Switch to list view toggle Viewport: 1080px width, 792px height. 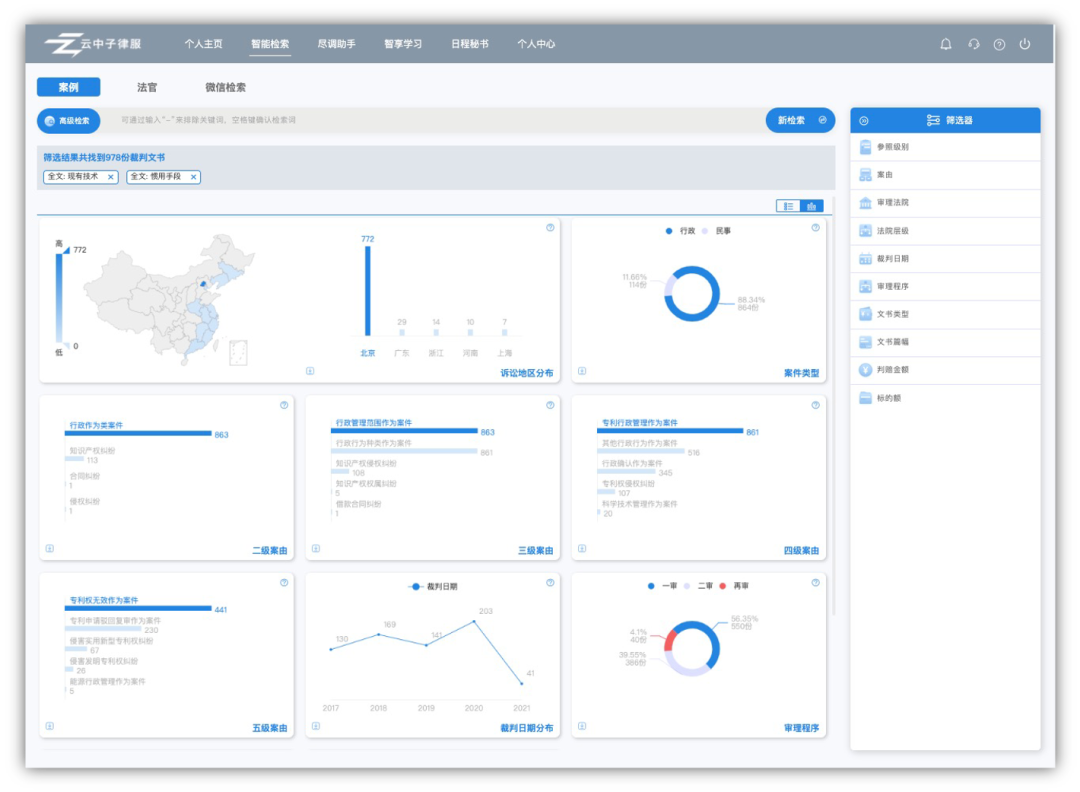point(788,206)
